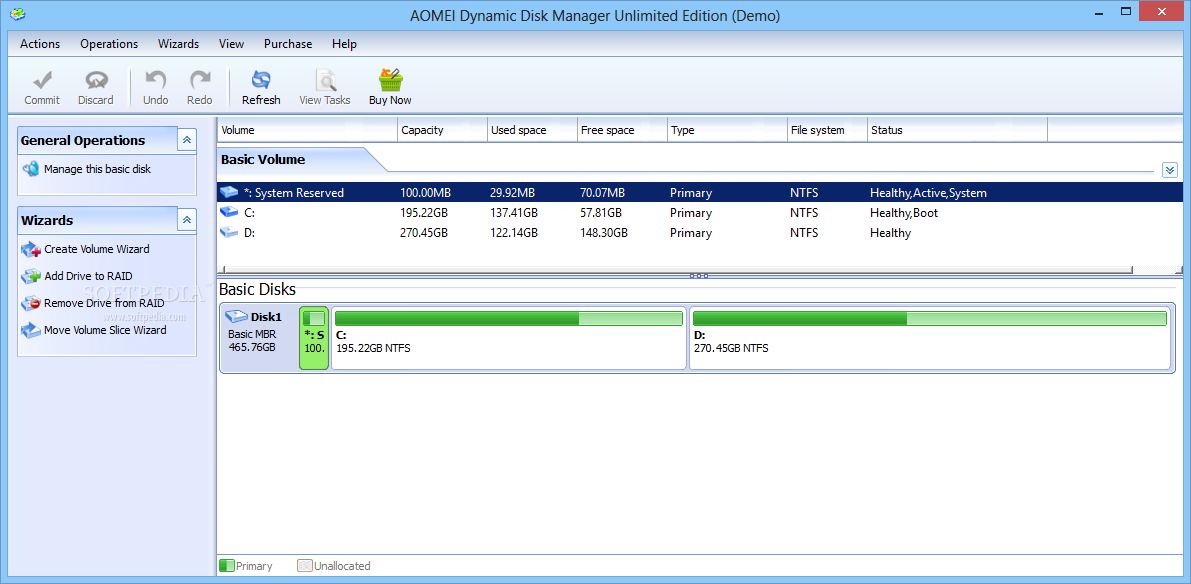Select the D: 270.45GB partition block
Viewport: 1191px width, 584px height.
[x=930, y=338]
